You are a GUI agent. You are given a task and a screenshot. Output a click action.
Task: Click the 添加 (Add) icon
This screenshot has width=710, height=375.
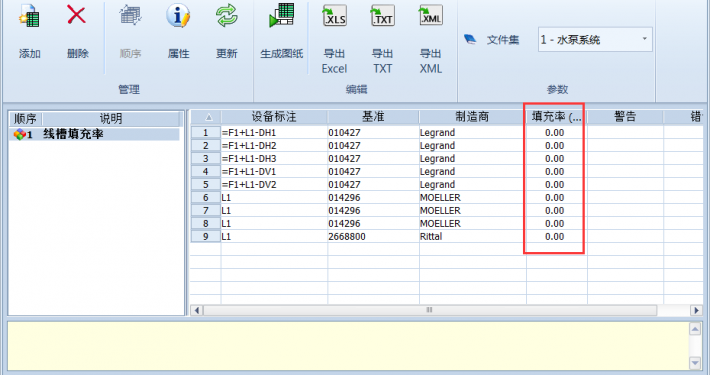[x=29, y=16]
